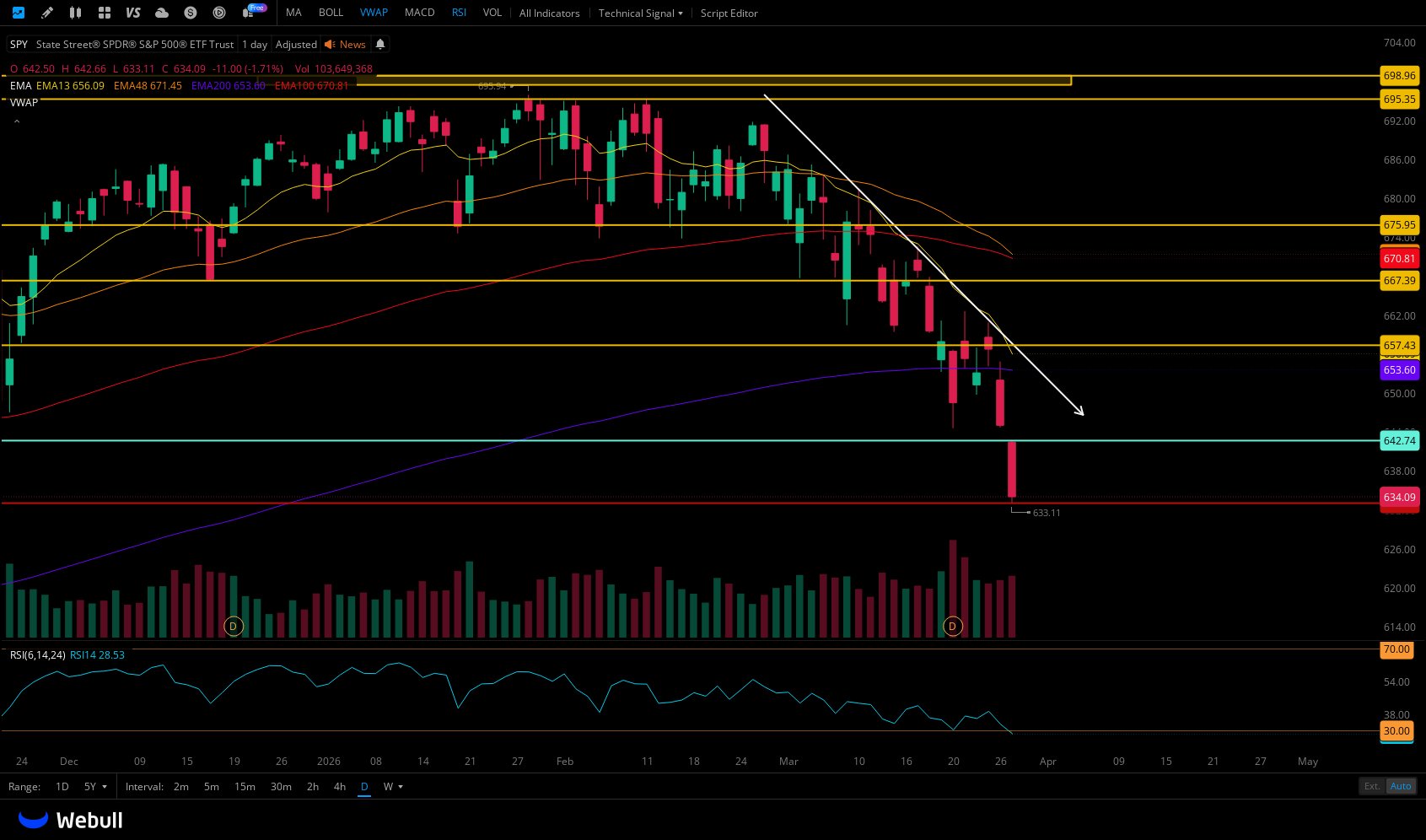Open the candlestick chart style icon
Screen dimensions: 1426x840
(x=75, y=13)
